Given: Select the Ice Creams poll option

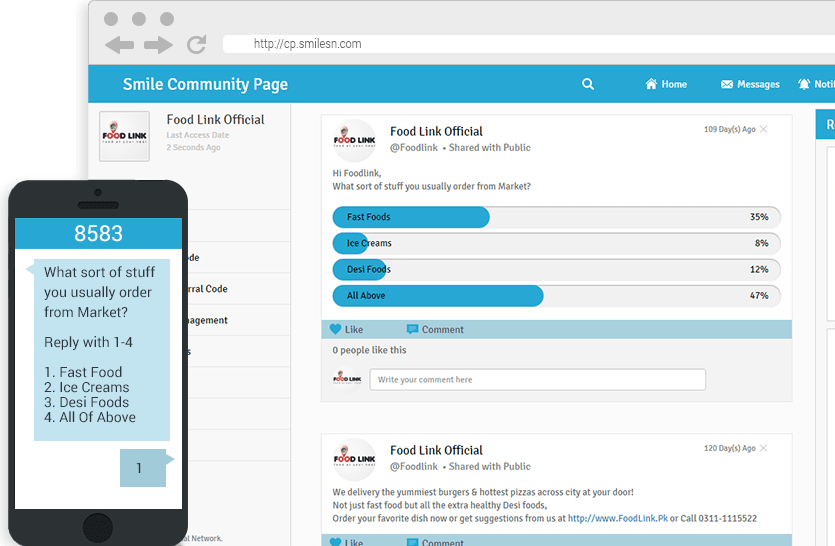Looking at the screenshot, I should [350, 243].
